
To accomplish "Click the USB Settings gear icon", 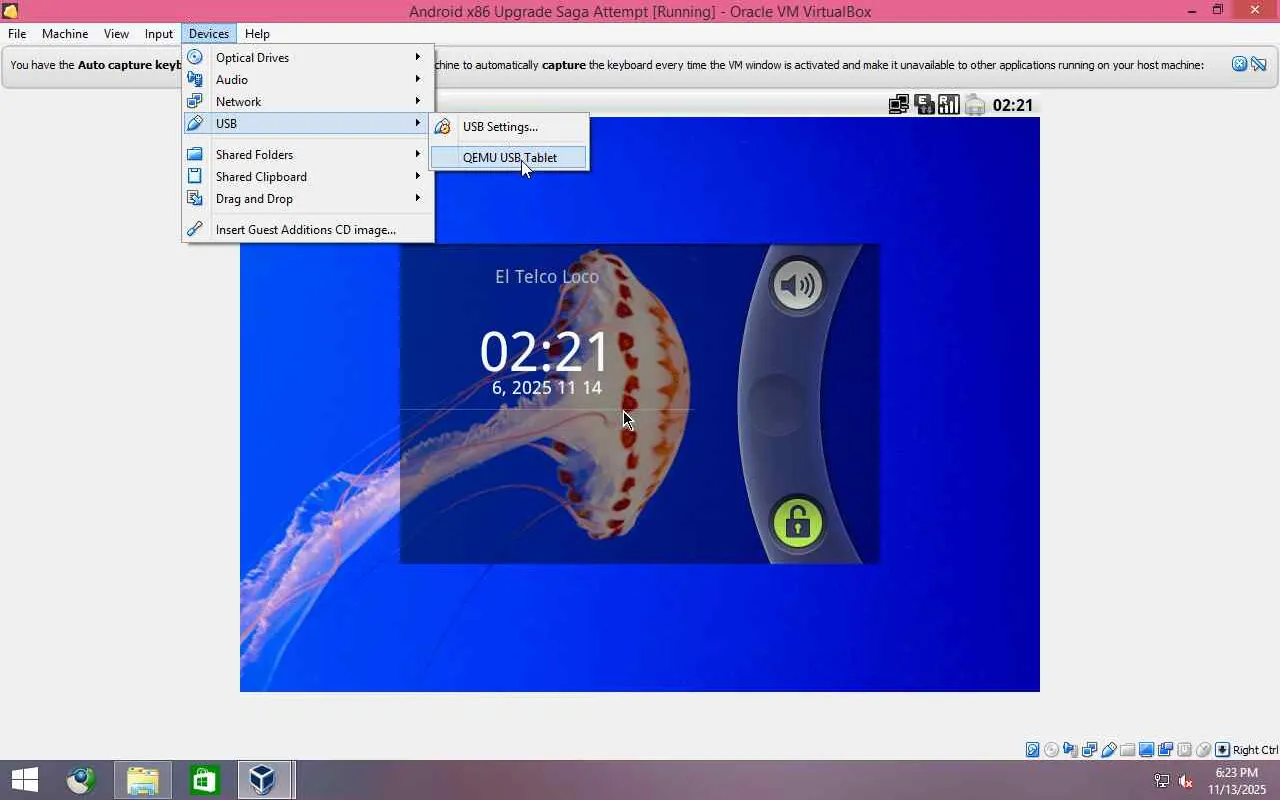I will 442,127.
